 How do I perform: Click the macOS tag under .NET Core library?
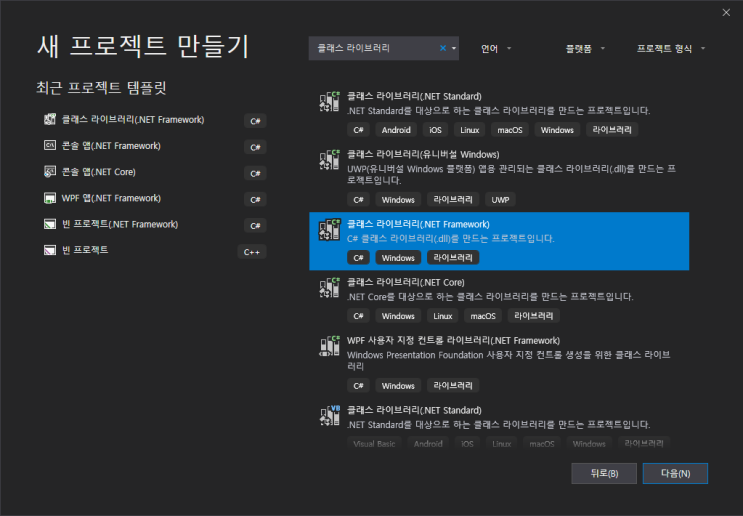click(483, 316)
